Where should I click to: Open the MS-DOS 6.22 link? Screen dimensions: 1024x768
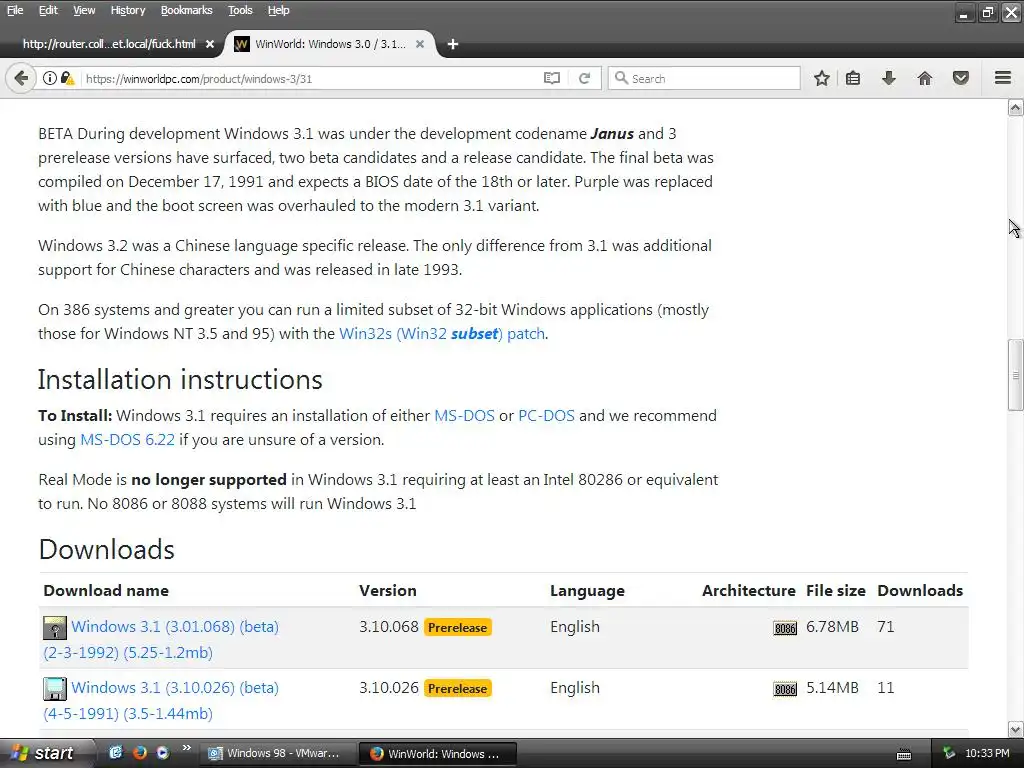click(x=127, y=440)
